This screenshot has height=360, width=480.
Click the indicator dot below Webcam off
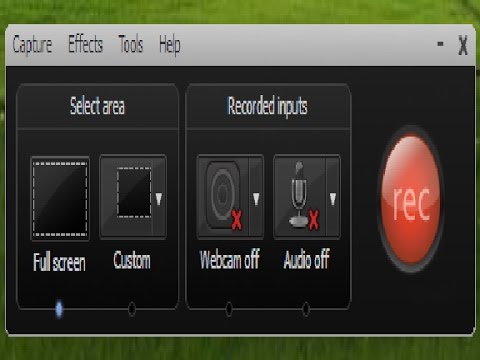tap(229, 309)
